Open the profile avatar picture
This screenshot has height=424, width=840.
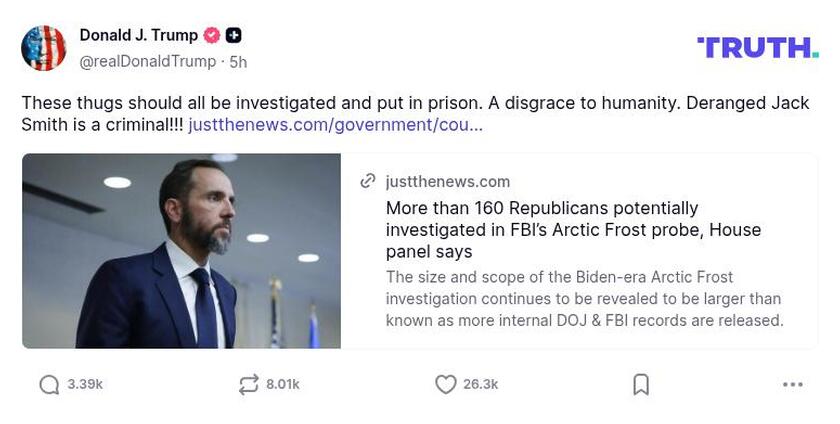tap(44, 48)
